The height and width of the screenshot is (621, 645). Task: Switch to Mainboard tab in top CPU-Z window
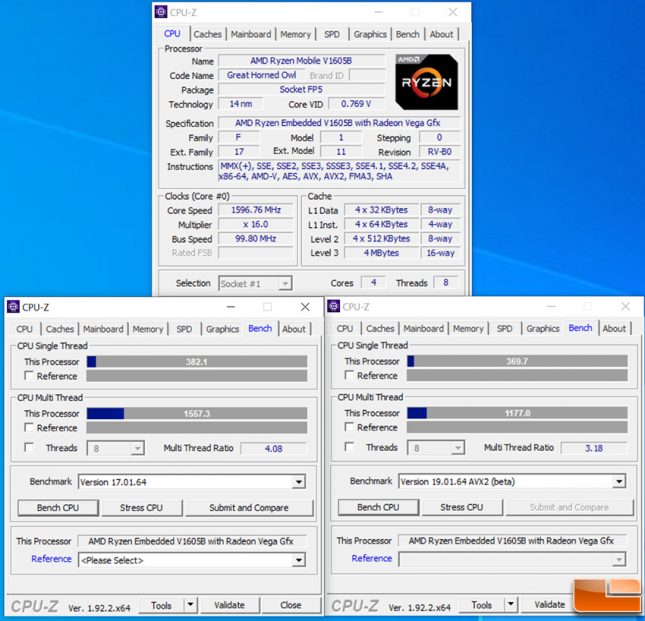pos(251,34)
